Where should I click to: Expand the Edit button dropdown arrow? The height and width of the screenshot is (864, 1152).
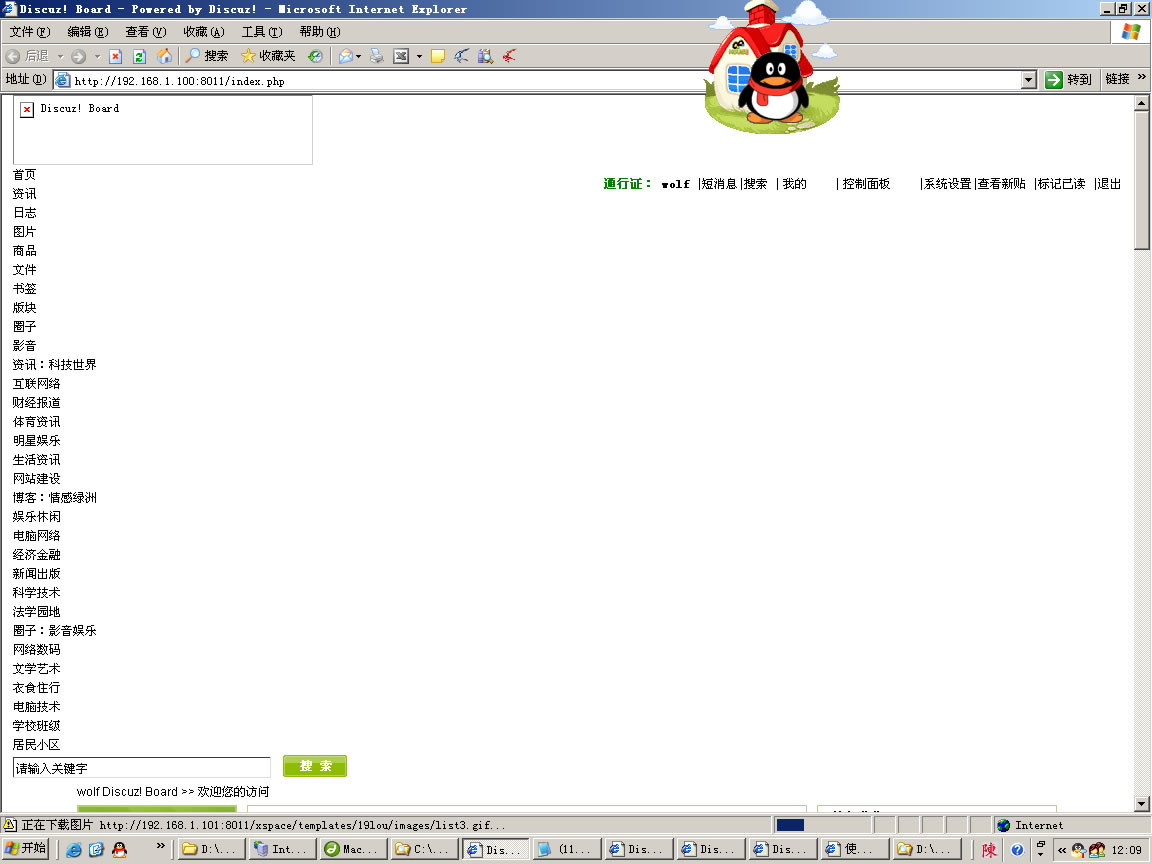pyautogui.click(x=419, y=57)
